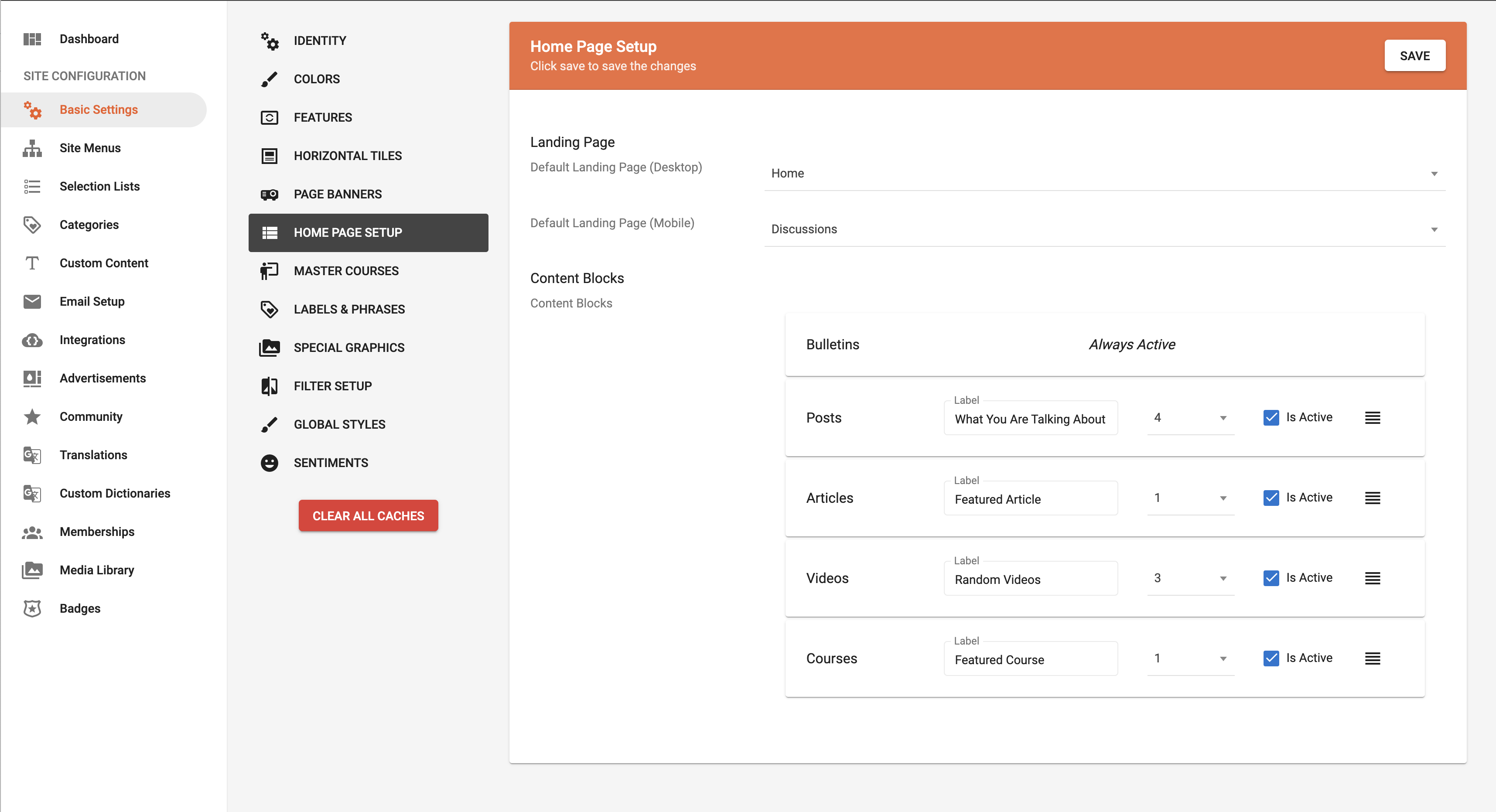Click the Badges shield icon
Viewport: 1496px width, 812px height.
point(32,608)
